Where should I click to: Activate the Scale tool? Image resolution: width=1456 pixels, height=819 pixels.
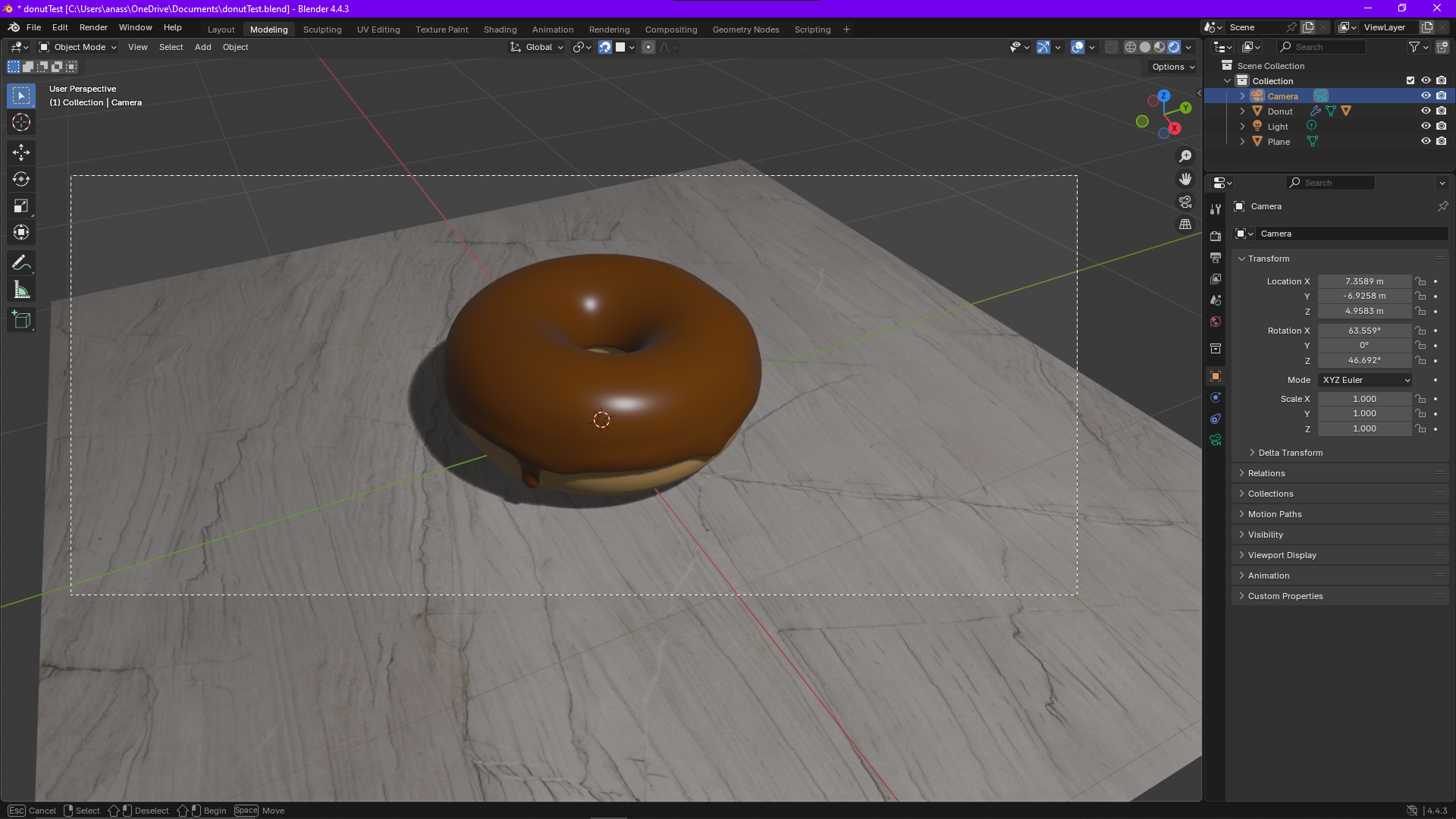coord(21,206)
